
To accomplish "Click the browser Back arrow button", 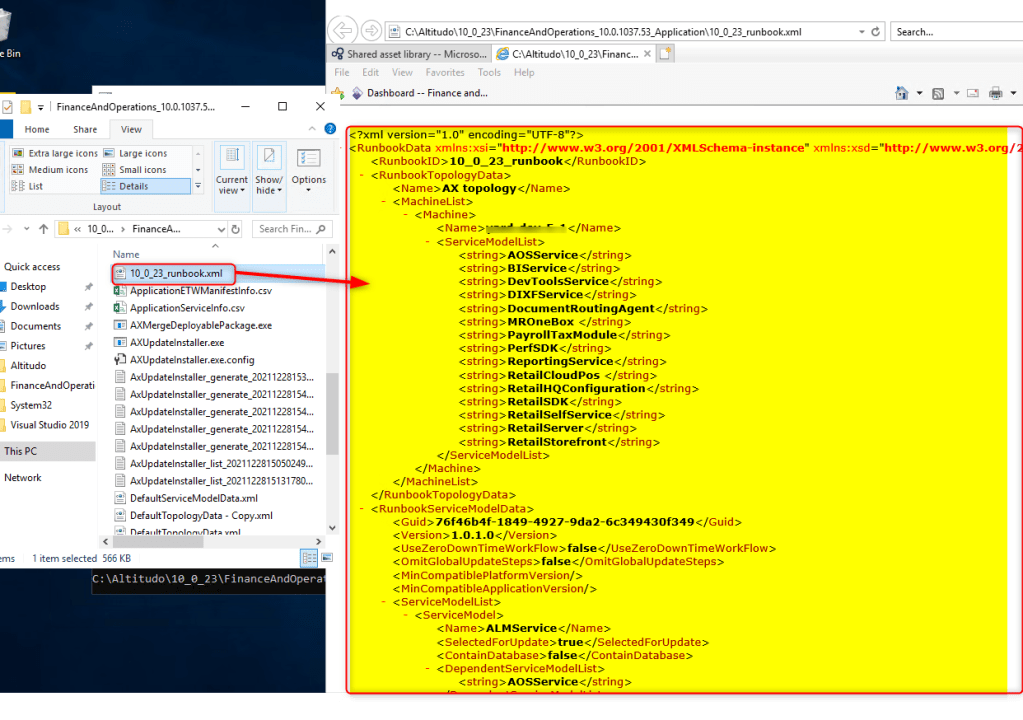I will tap(343, 32).
